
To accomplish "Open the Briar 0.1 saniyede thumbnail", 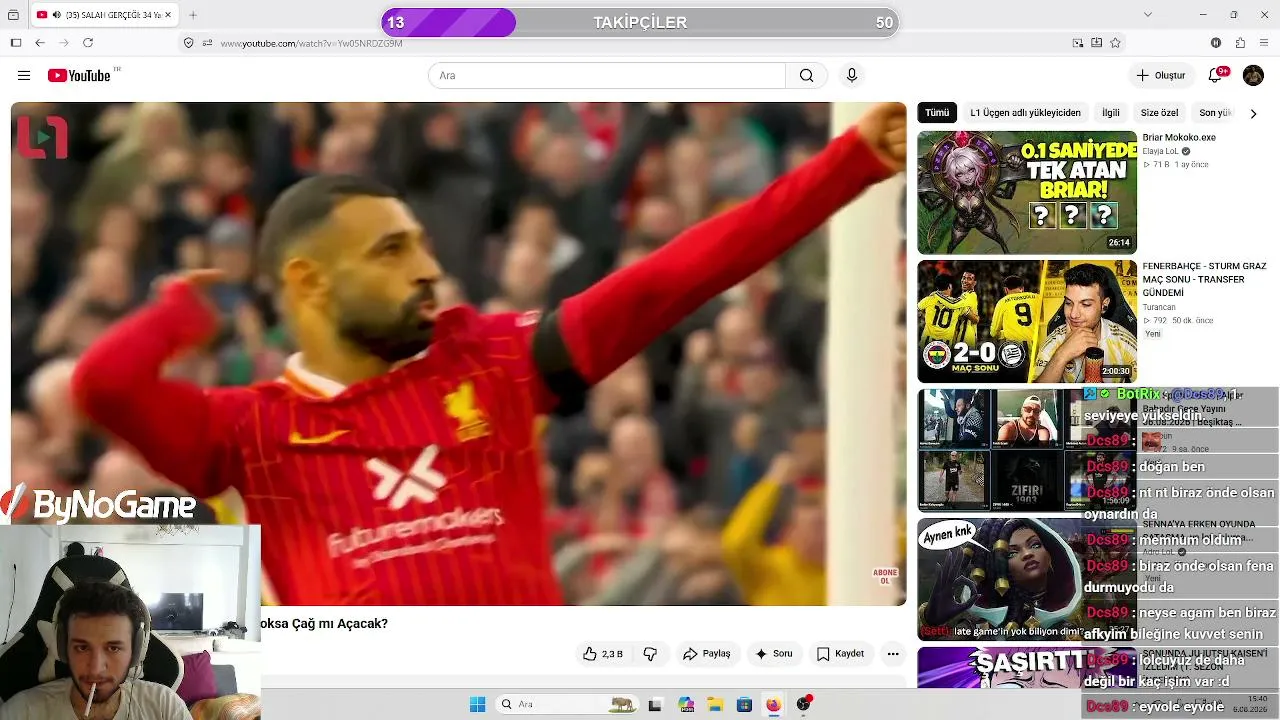I will (1027, 193).
